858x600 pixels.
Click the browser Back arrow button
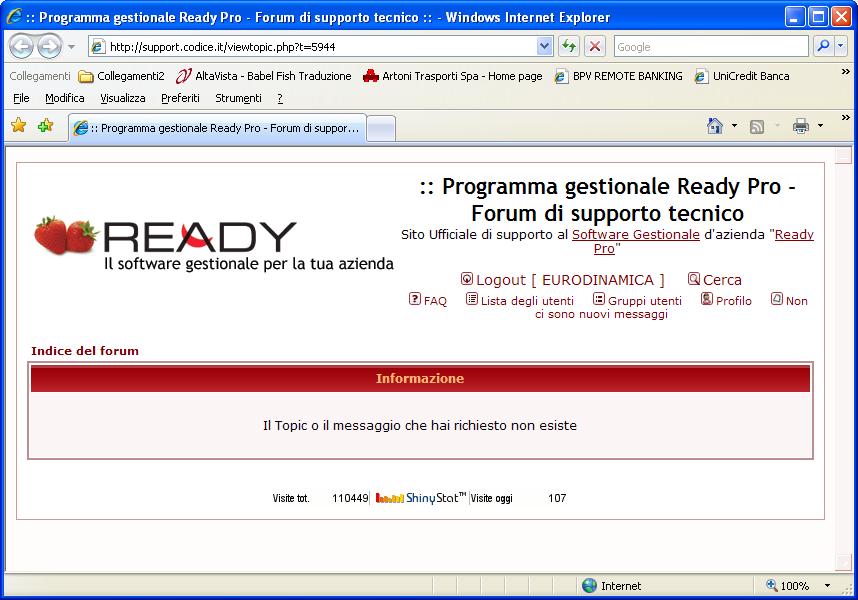21,46
